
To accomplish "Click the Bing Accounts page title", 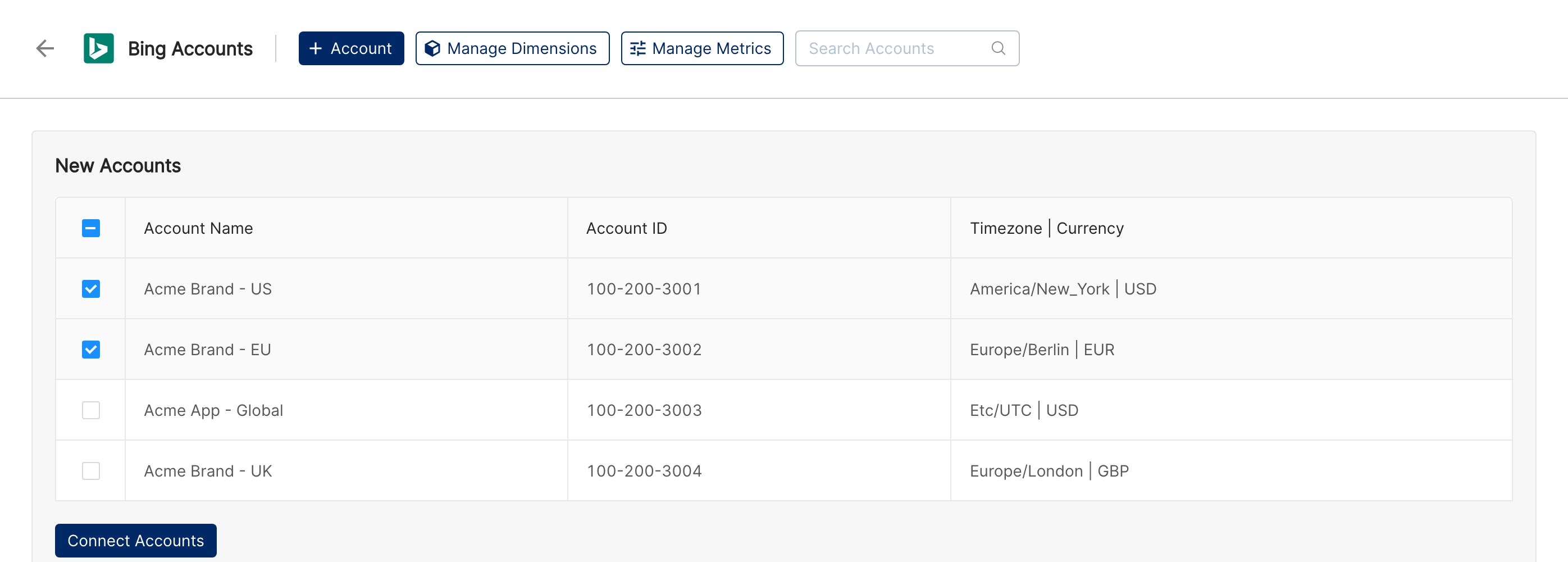I will (x=190, y=48).
